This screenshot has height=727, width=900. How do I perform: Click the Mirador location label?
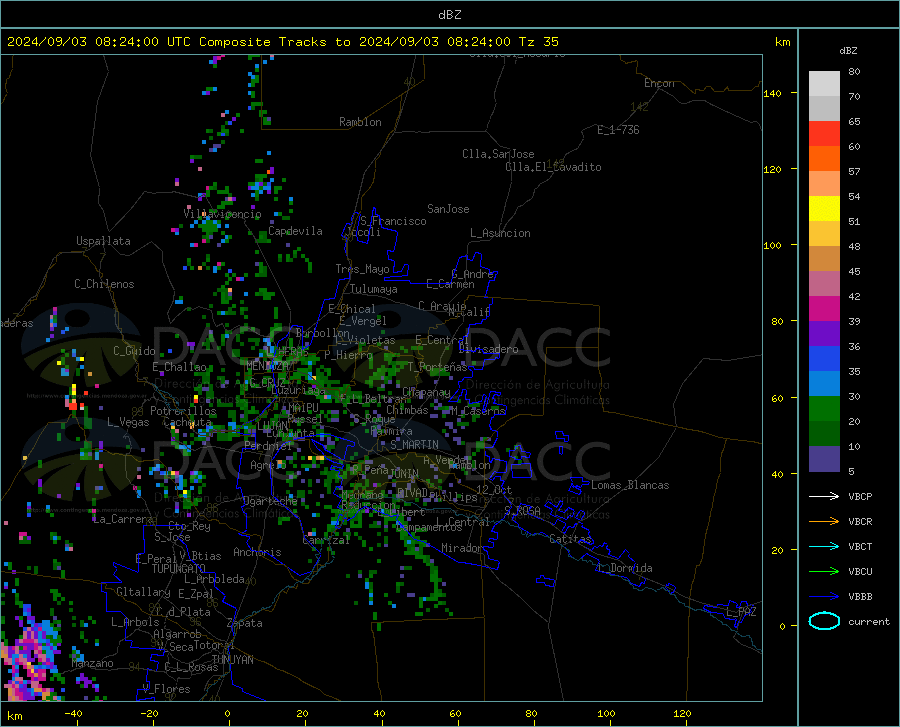(462, 548)
